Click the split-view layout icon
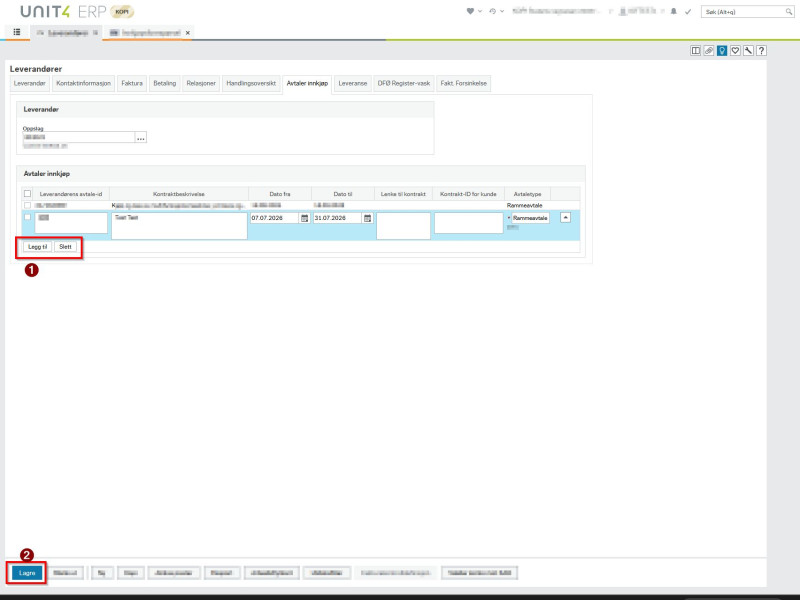This screenshot has height=600, width=800. pyautogui.click(x=695, y=51)
